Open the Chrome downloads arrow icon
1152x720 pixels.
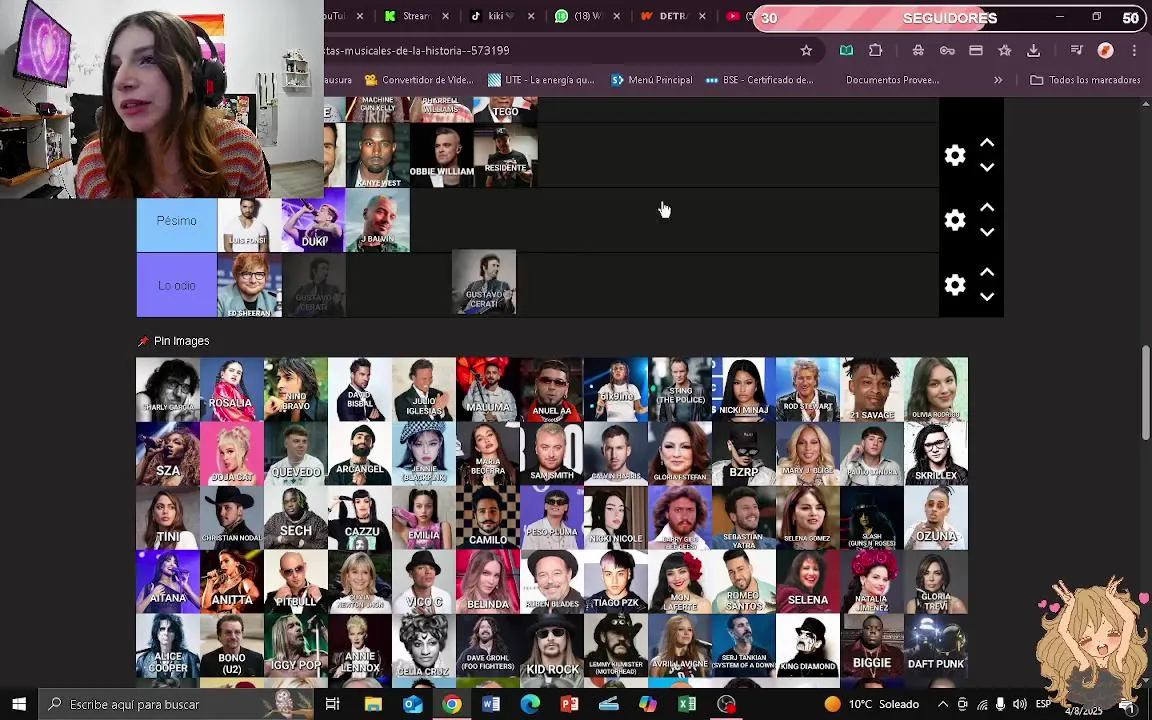(1034, 51)
